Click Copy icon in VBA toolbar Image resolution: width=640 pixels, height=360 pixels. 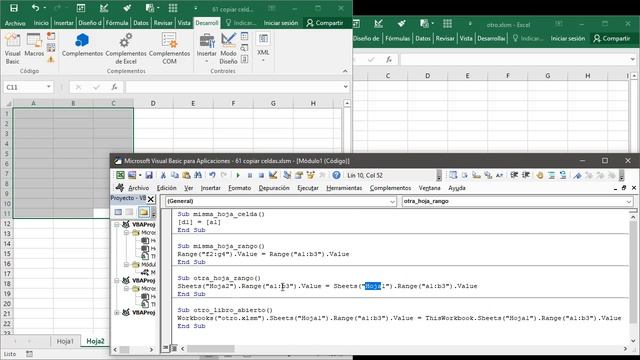[175, 175]
